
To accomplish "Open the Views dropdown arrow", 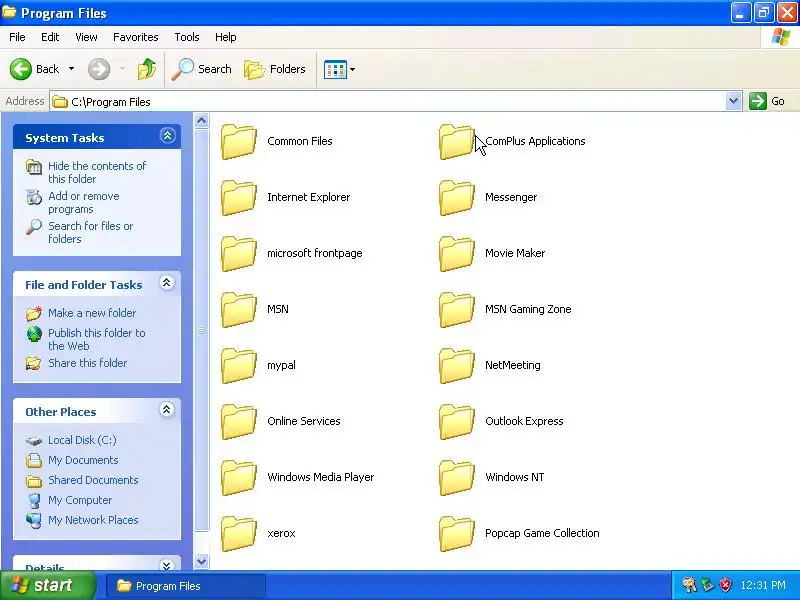I will [353, 69].
